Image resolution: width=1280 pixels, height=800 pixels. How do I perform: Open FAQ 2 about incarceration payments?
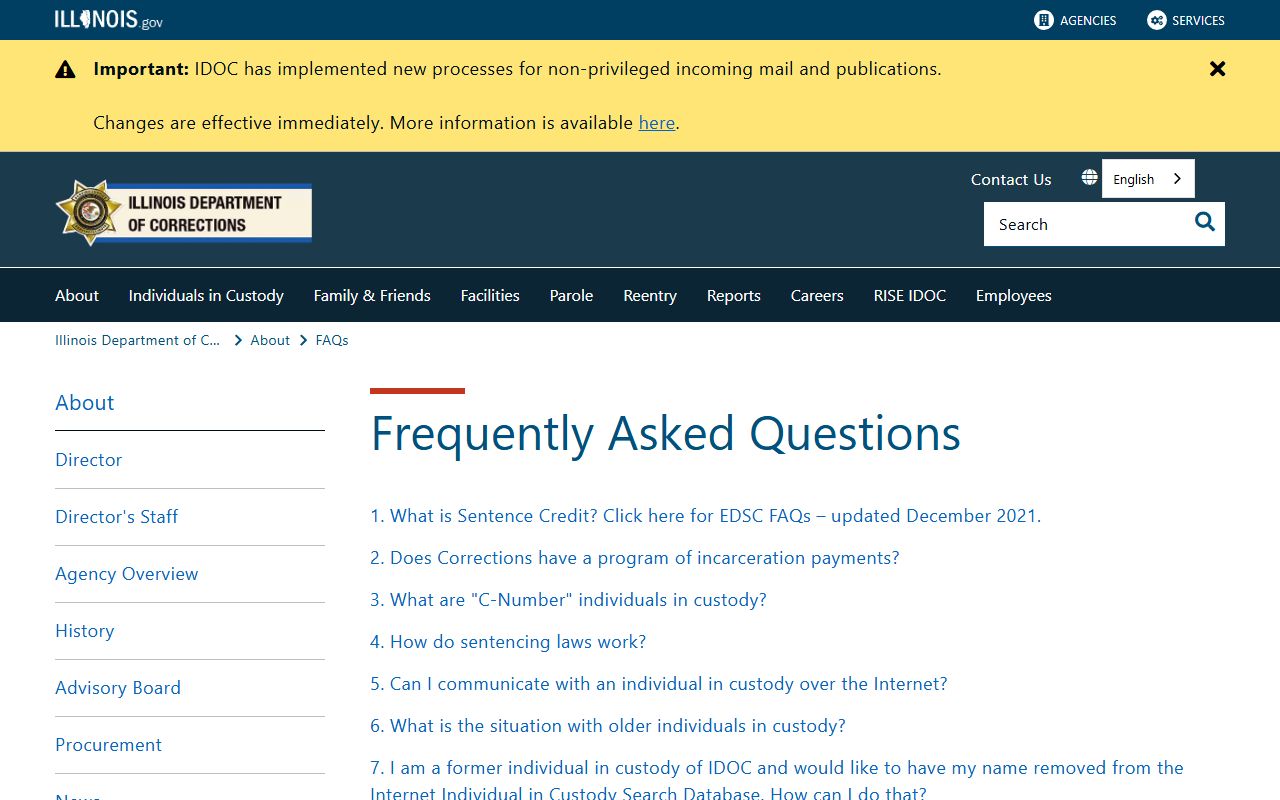(635, 558)
